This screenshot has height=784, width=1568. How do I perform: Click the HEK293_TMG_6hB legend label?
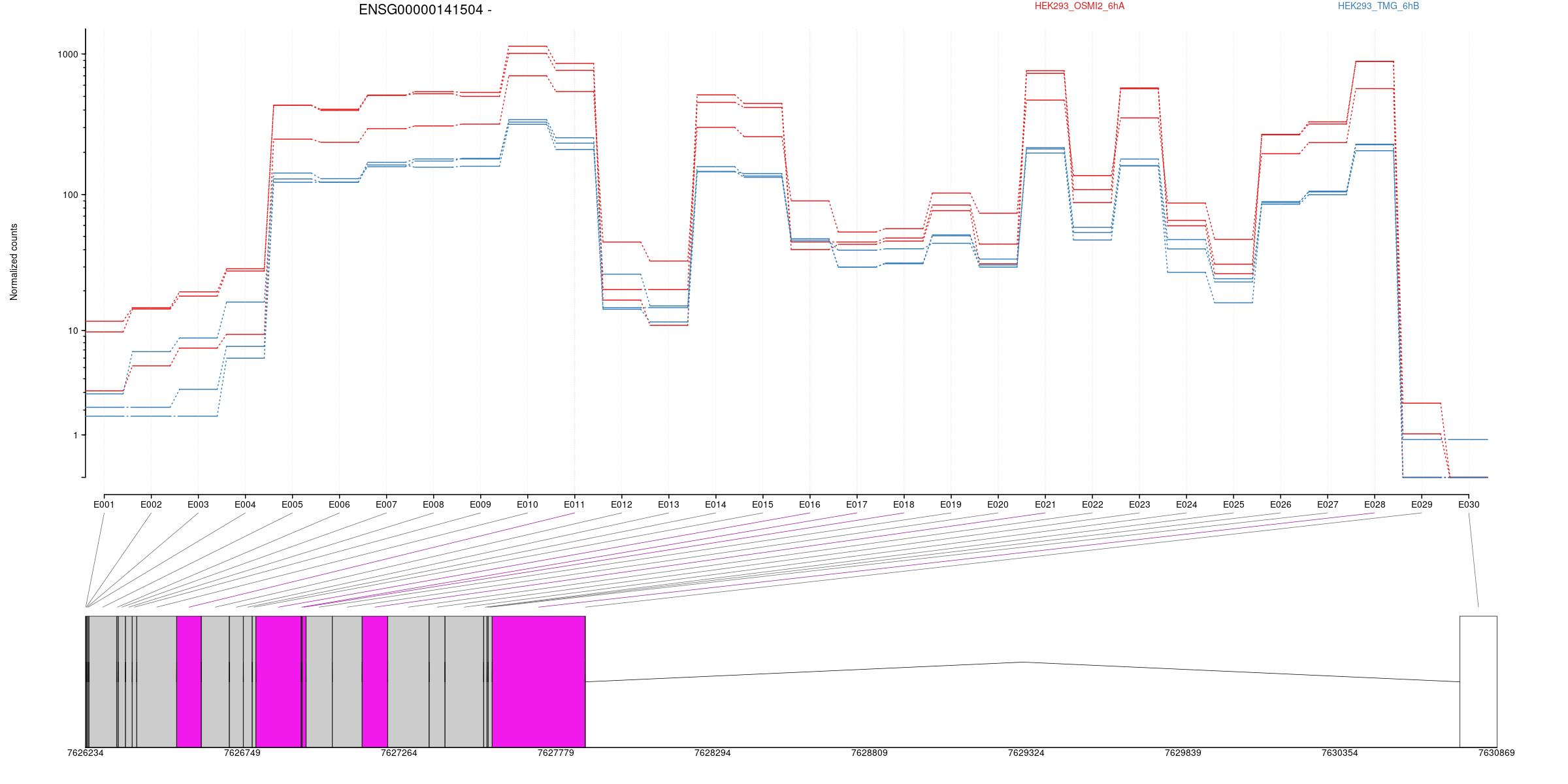pos(1379,6)
